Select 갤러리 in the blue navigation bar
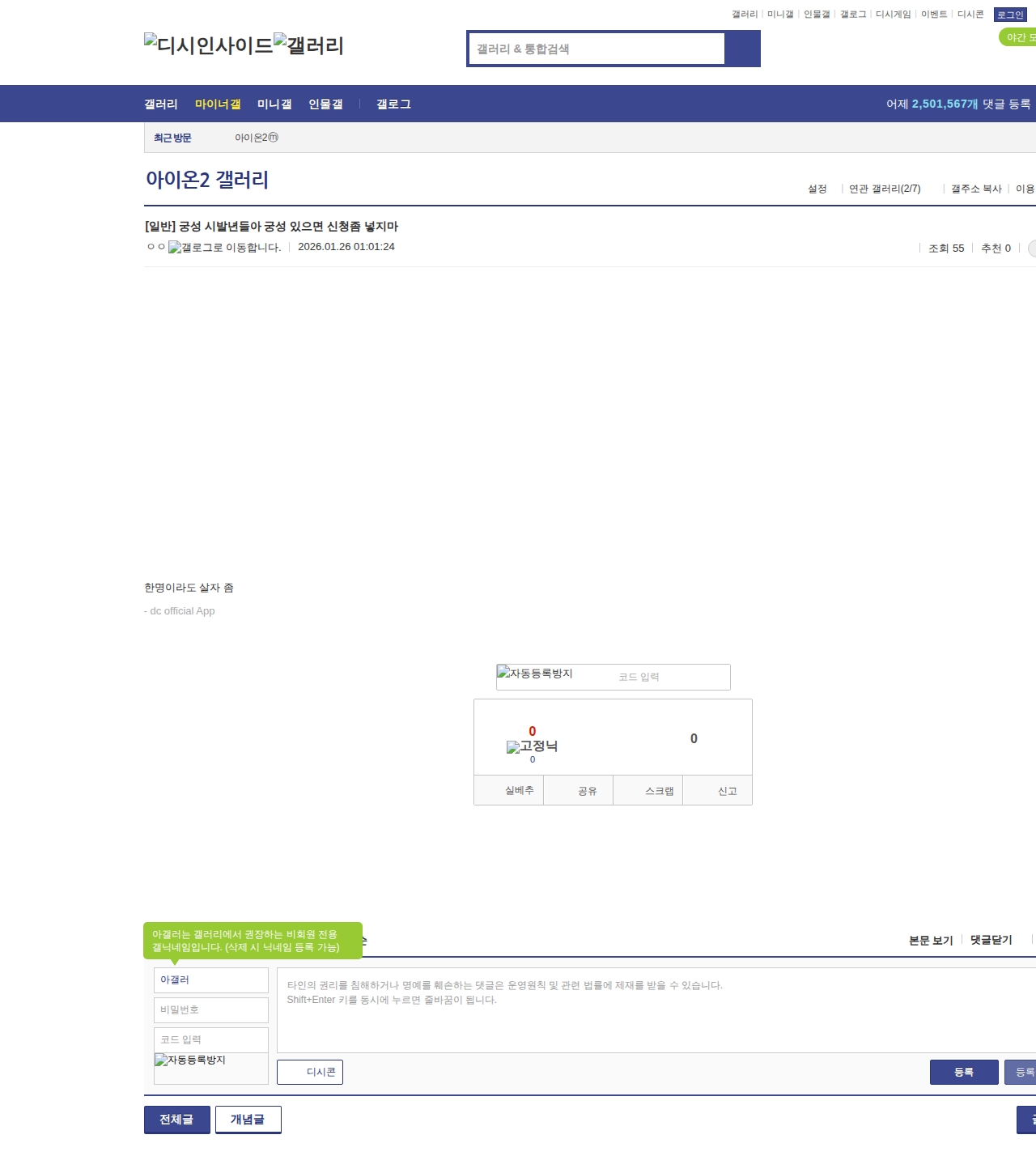Screen dimensions: 1036x1156 (161, 104)
